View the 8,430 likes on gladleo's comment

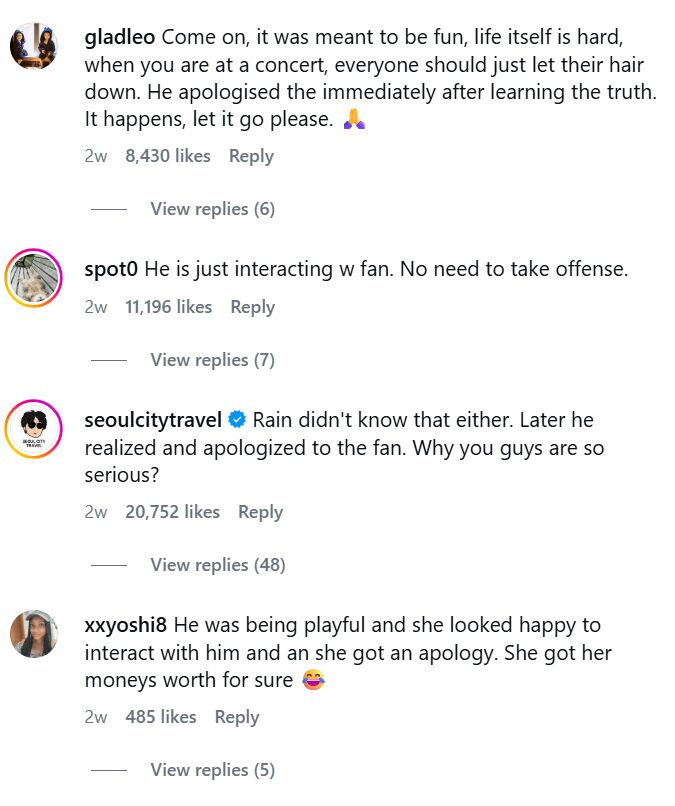coord(168,156)
